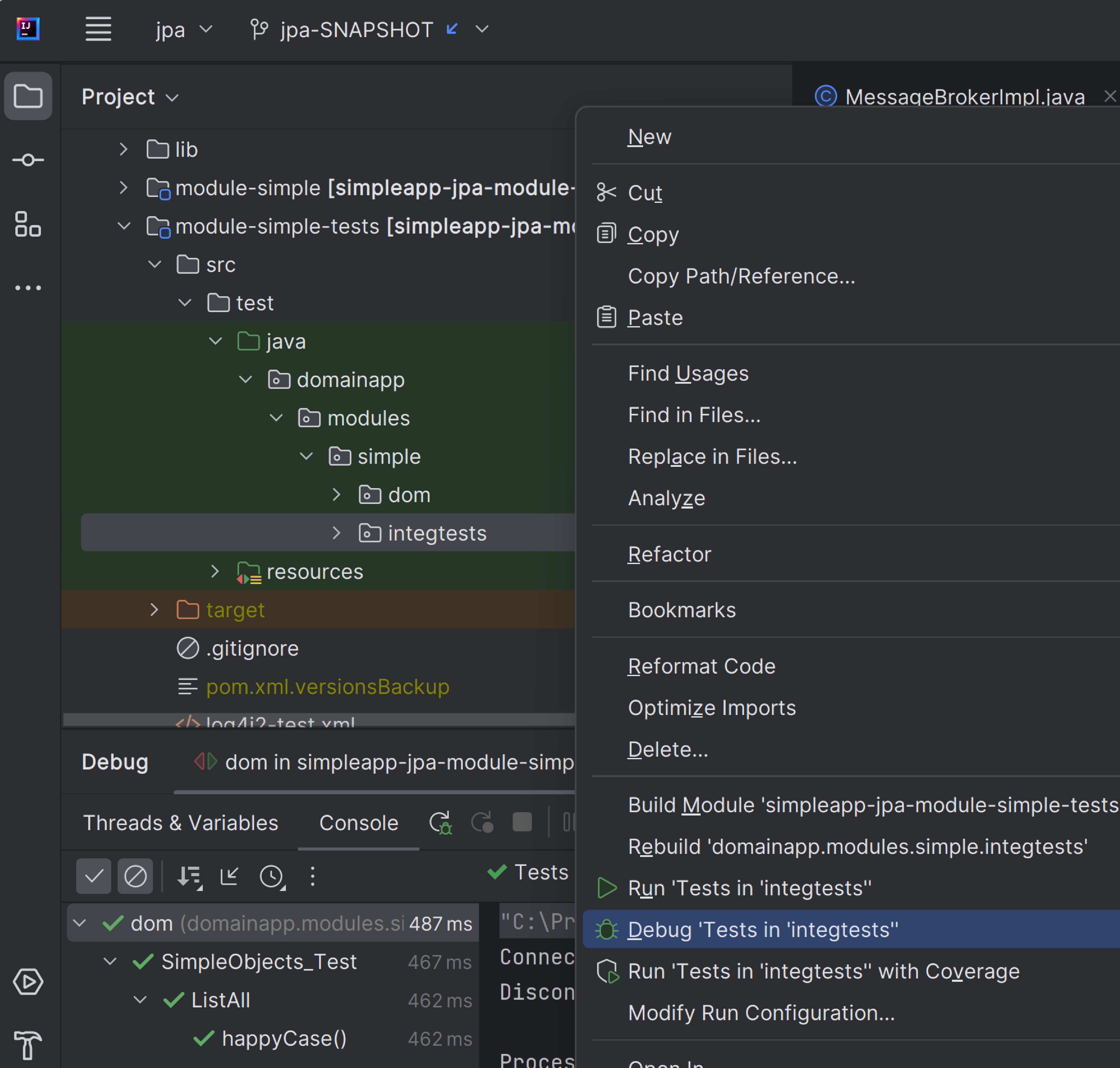Toggle main menu hamburger button

coord(98,29)
